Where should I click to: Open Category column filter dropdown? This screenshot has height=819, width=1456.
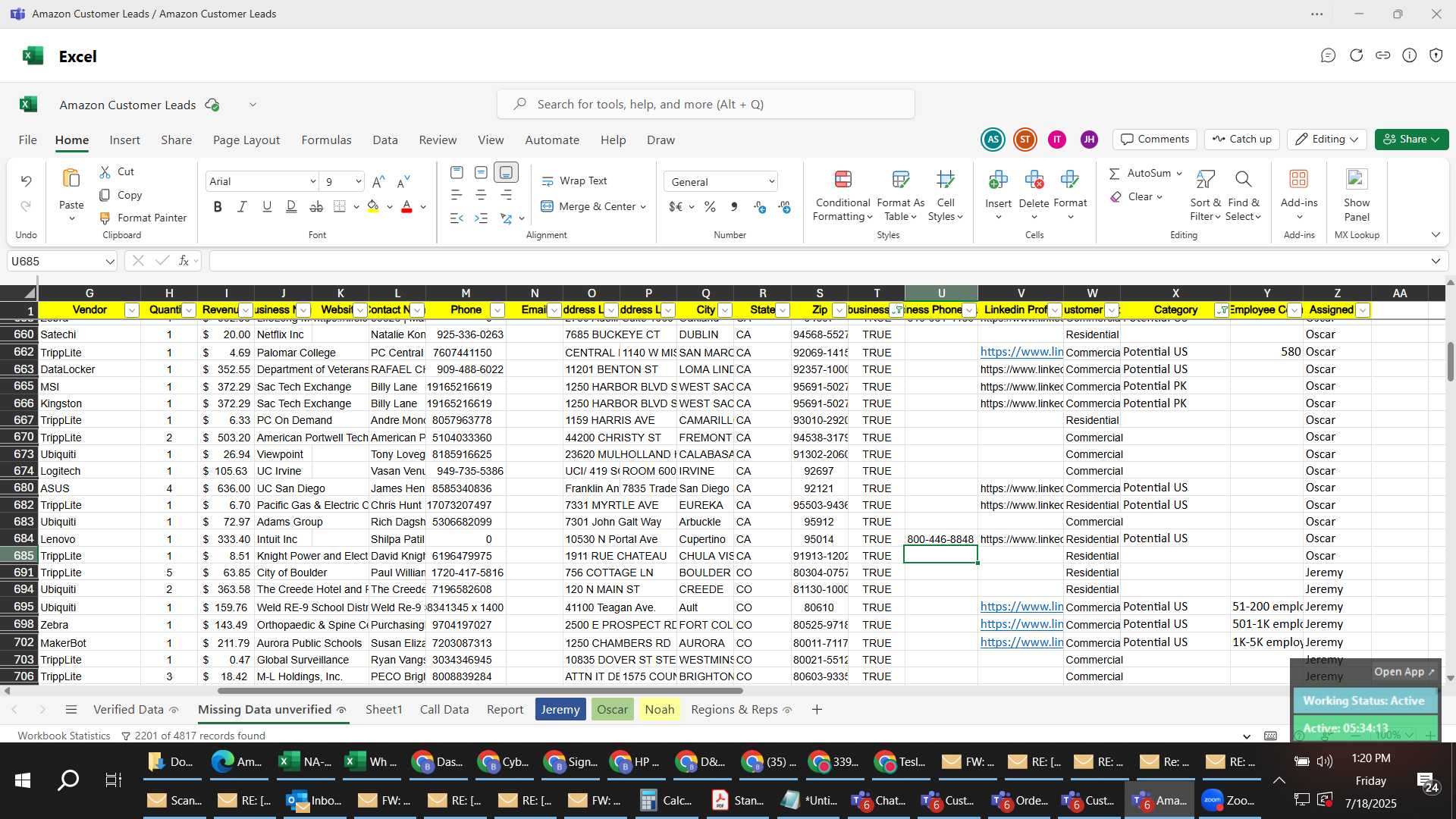[1222, 310]
